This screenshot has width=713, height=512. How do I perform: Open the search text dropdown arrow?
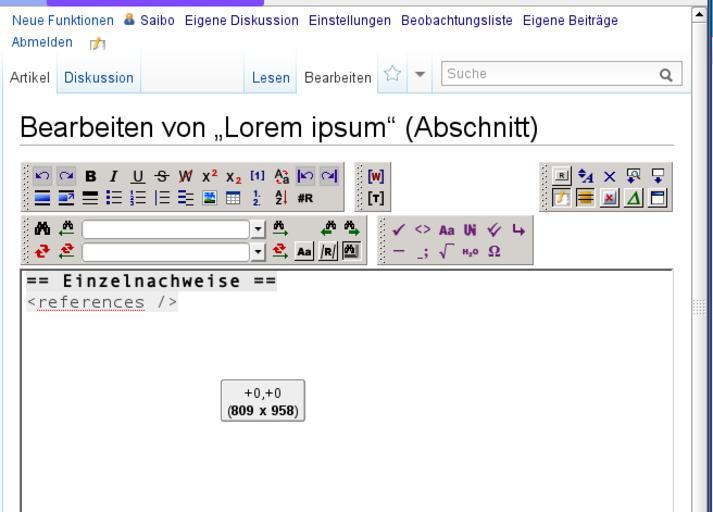point(257,229)
